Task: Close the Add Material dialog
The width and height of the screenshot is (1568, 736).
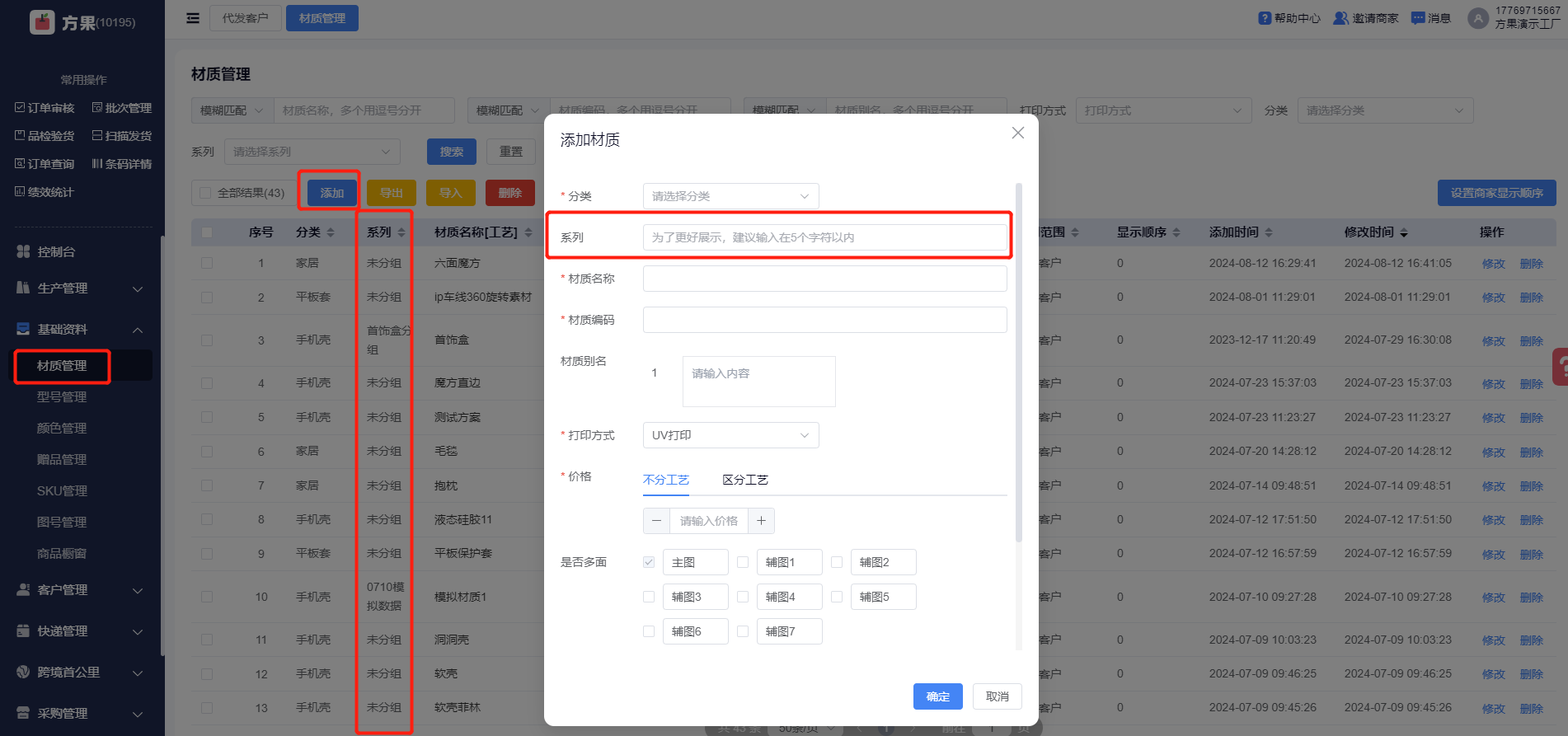Action: (1018, 133)
